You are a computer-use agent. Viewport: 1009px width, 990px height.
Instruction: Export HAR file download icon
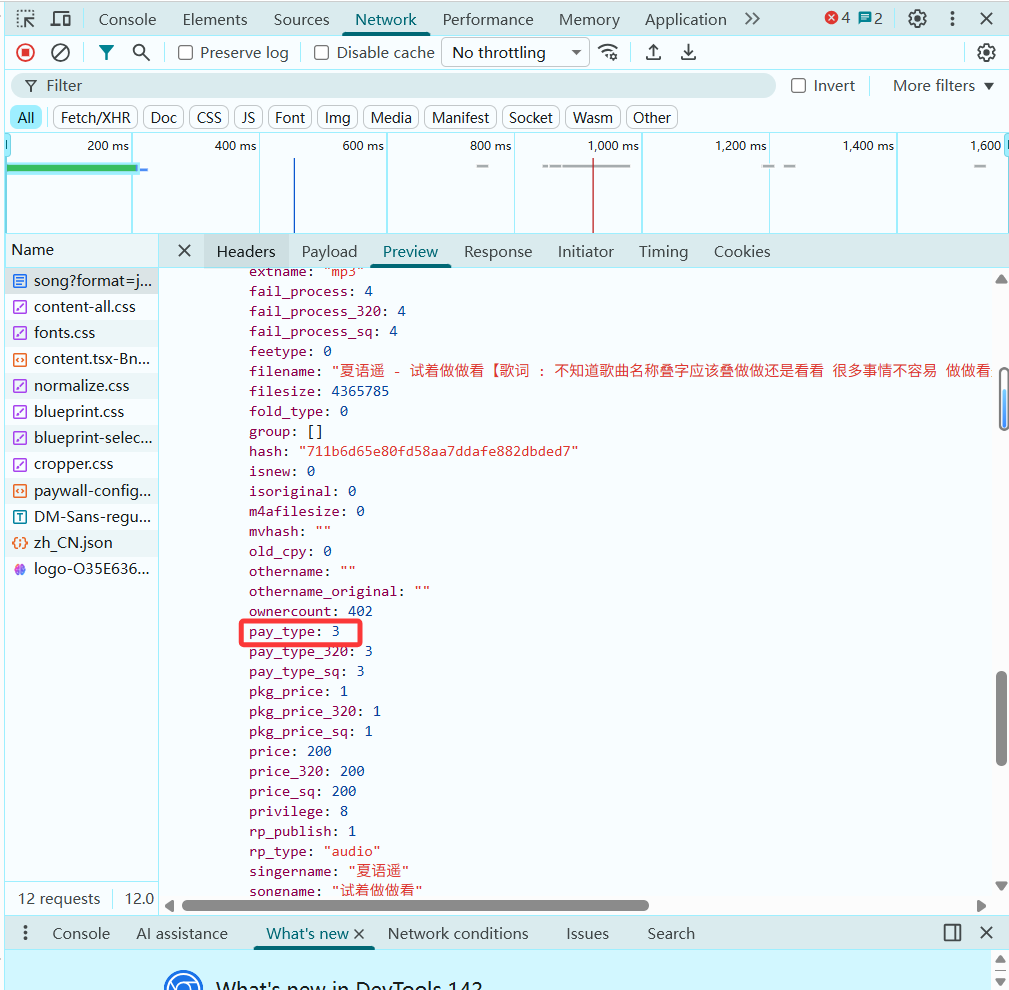point(689,53)
